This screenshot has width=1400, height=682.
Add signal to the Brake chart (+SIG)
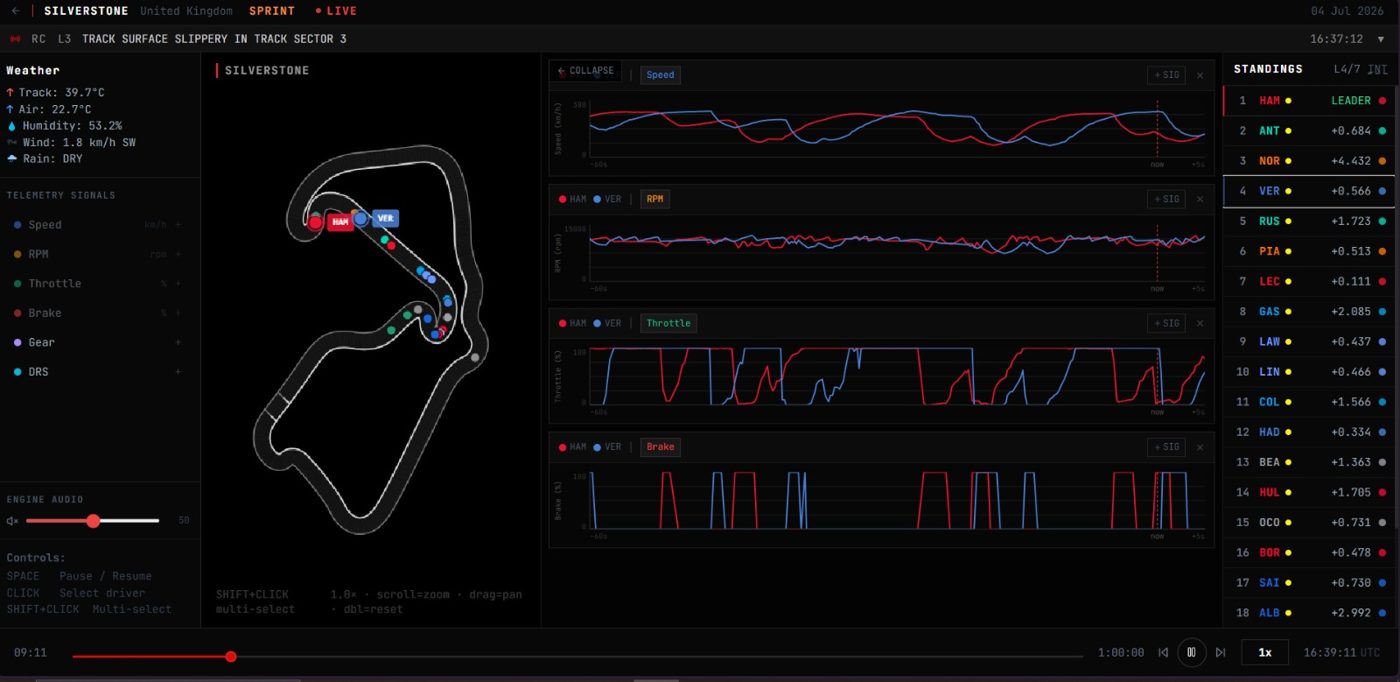[1166, 447]
